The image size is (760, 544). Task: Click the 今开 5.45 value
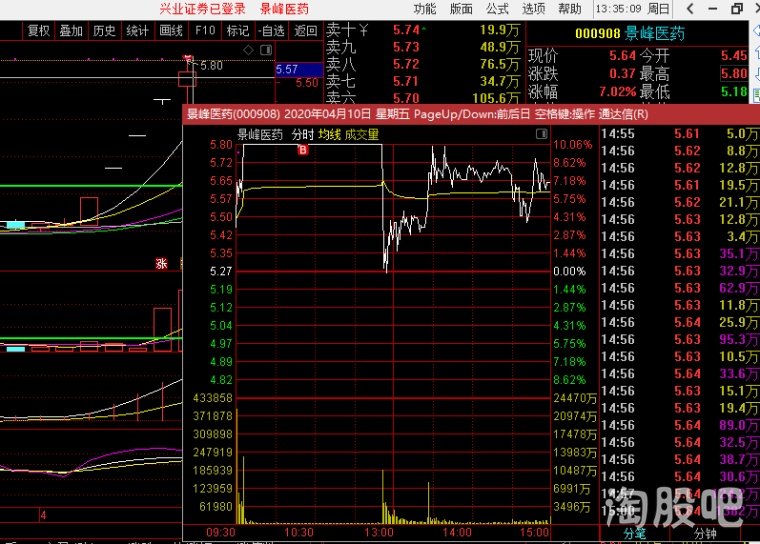(734, 56)
